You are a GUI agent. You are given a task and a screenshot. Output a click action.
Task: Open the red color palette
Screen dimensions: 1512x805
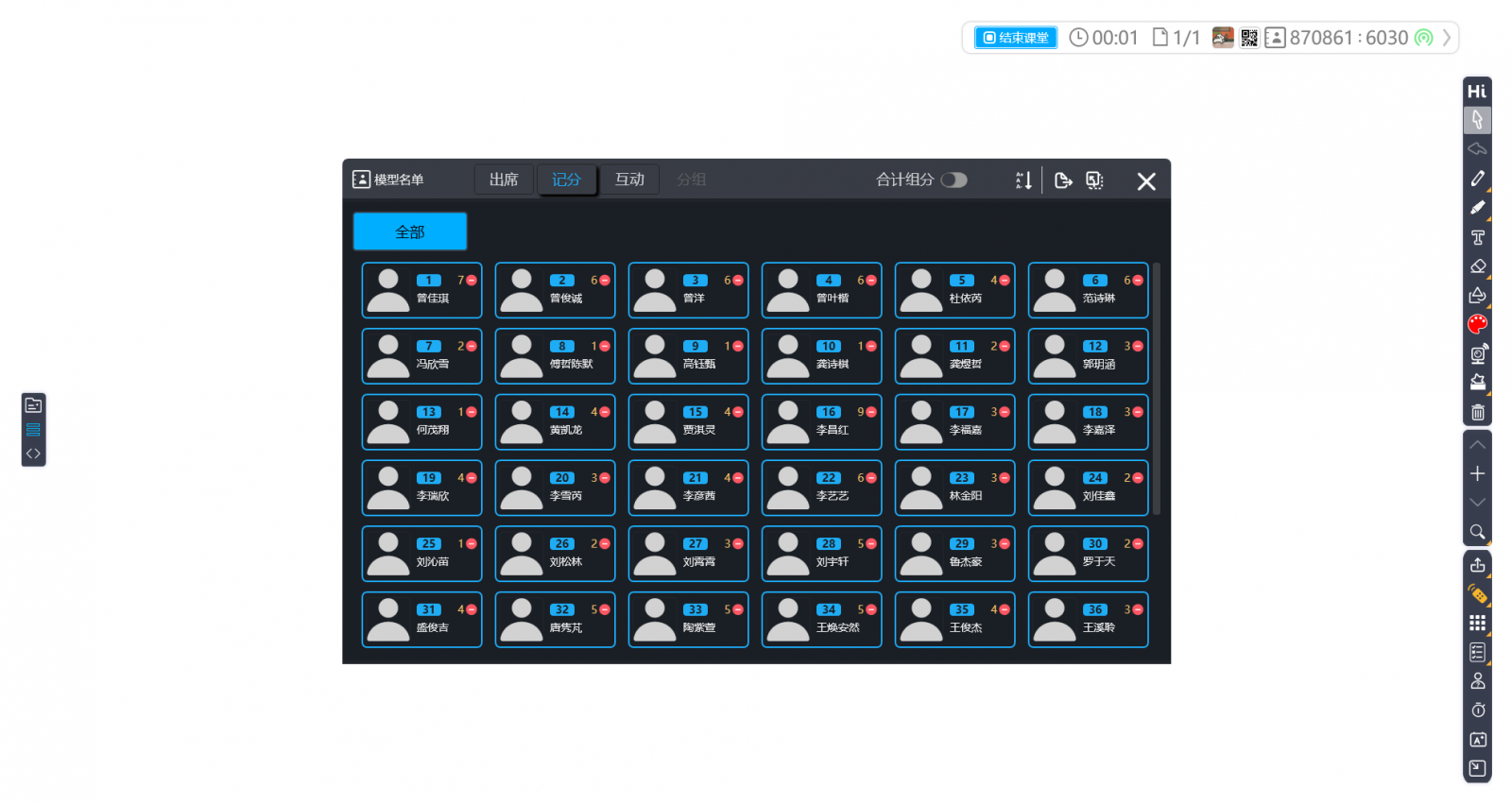click(x=1477, y=325)
